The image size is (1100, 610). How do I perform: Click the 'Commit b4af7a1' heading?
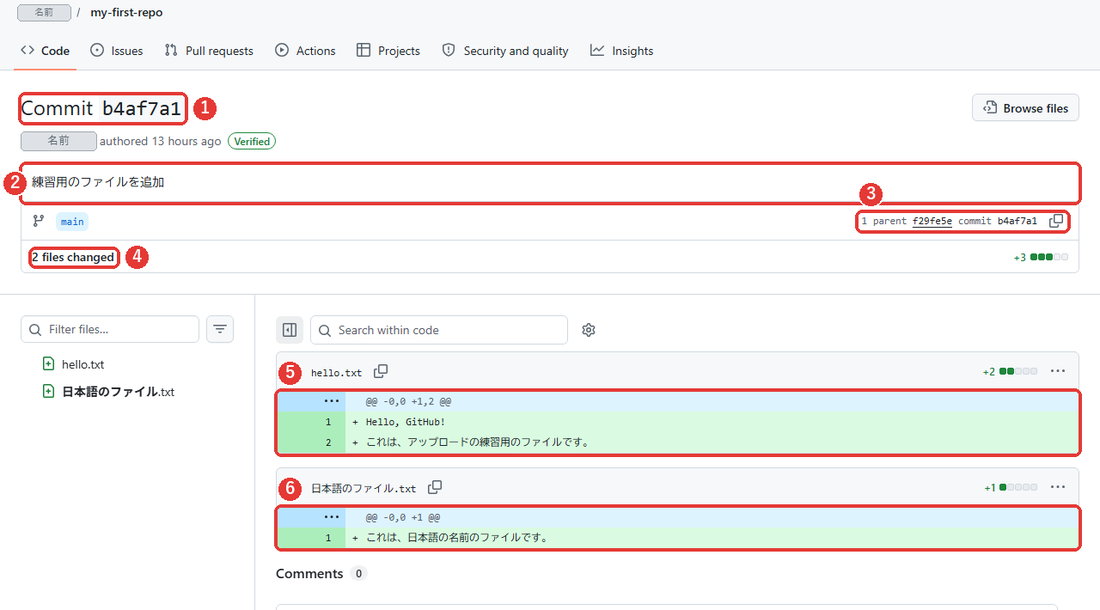coord(101,109)
